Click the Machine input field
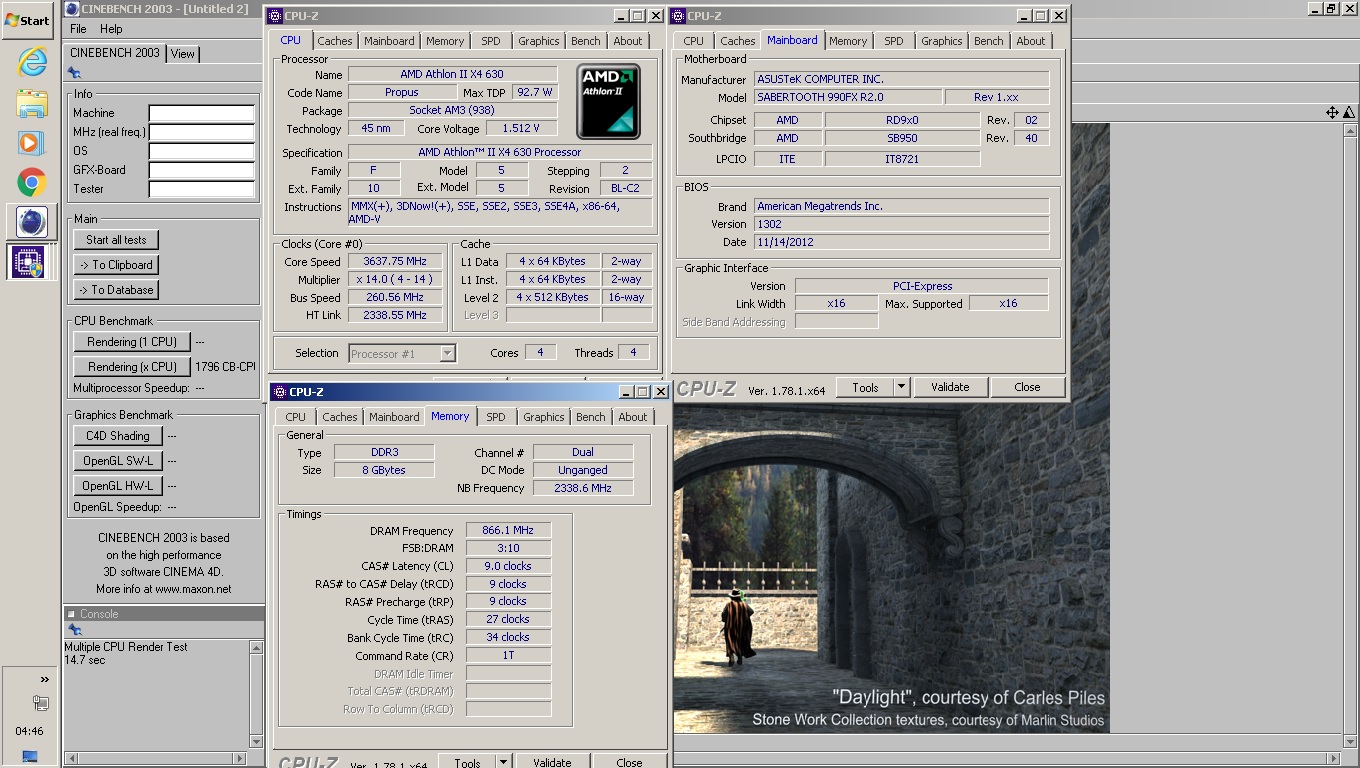 (201, 113)
